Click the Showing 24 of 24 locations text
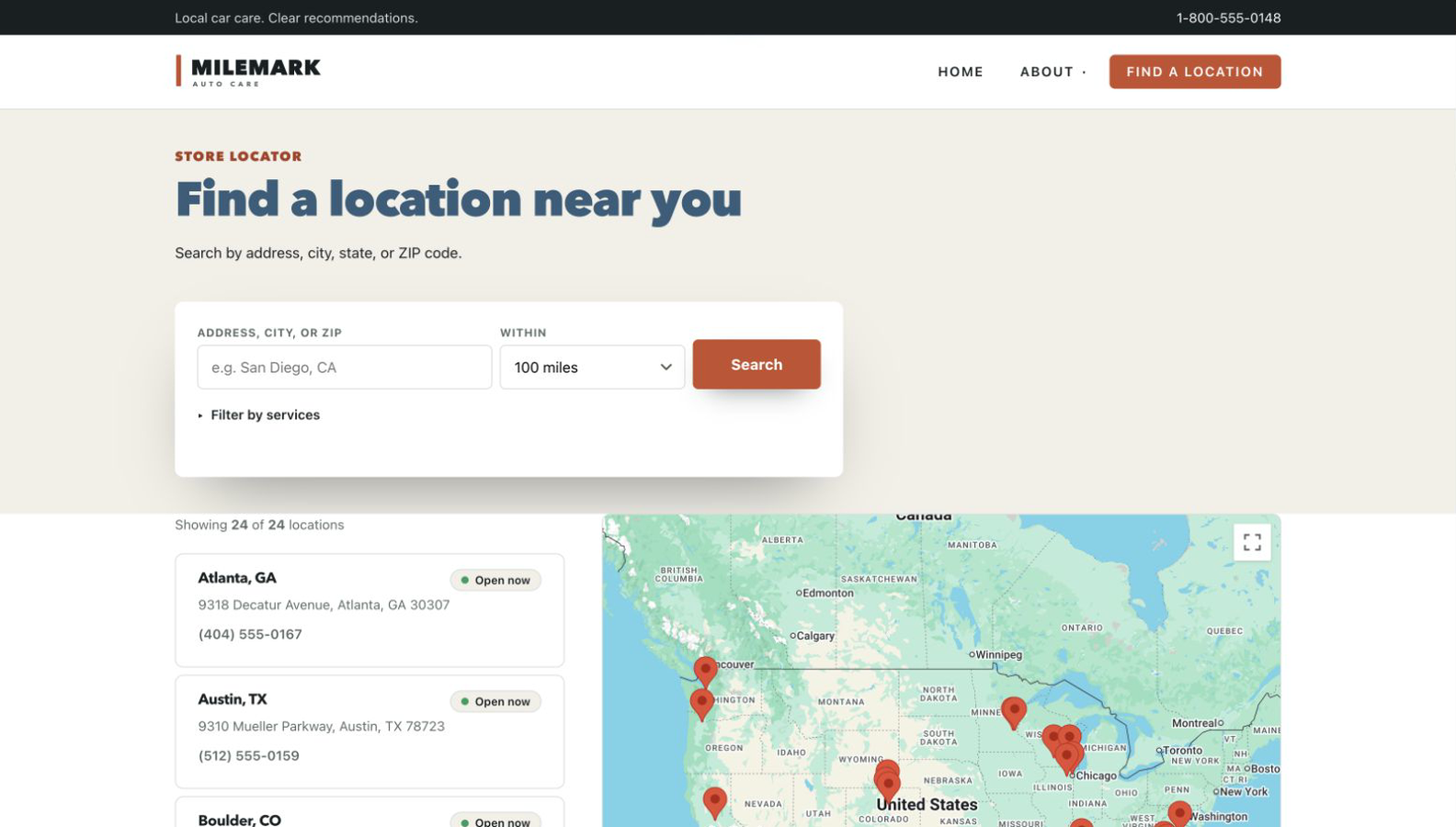 coord(259,525)
